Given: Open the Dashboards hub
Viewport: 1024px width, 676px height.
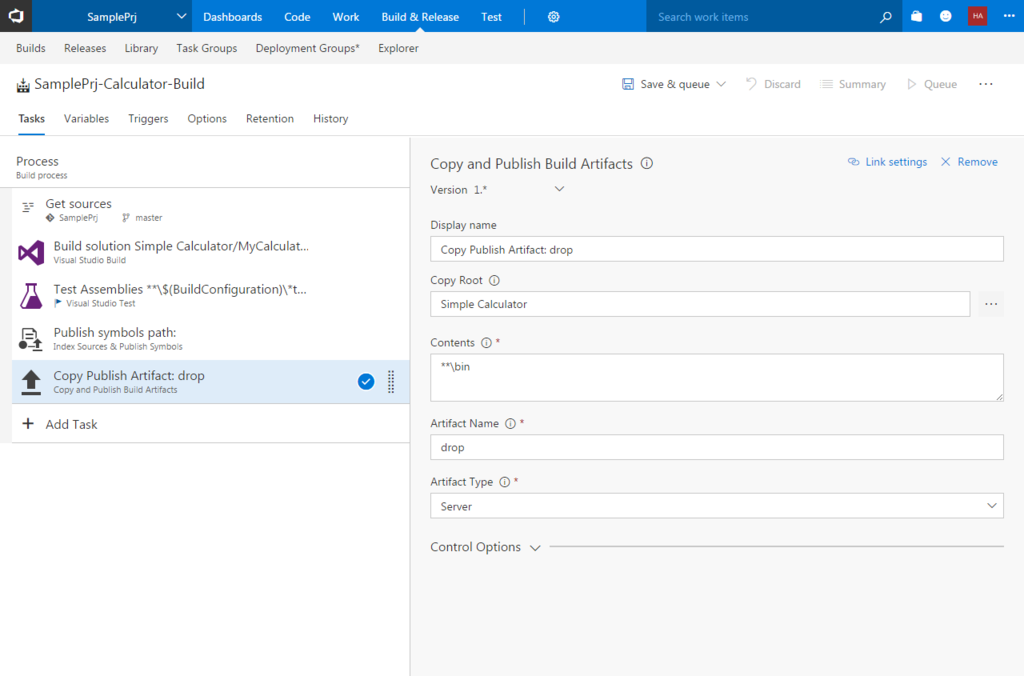Looking at the screenshot, I should pos(232,17).
